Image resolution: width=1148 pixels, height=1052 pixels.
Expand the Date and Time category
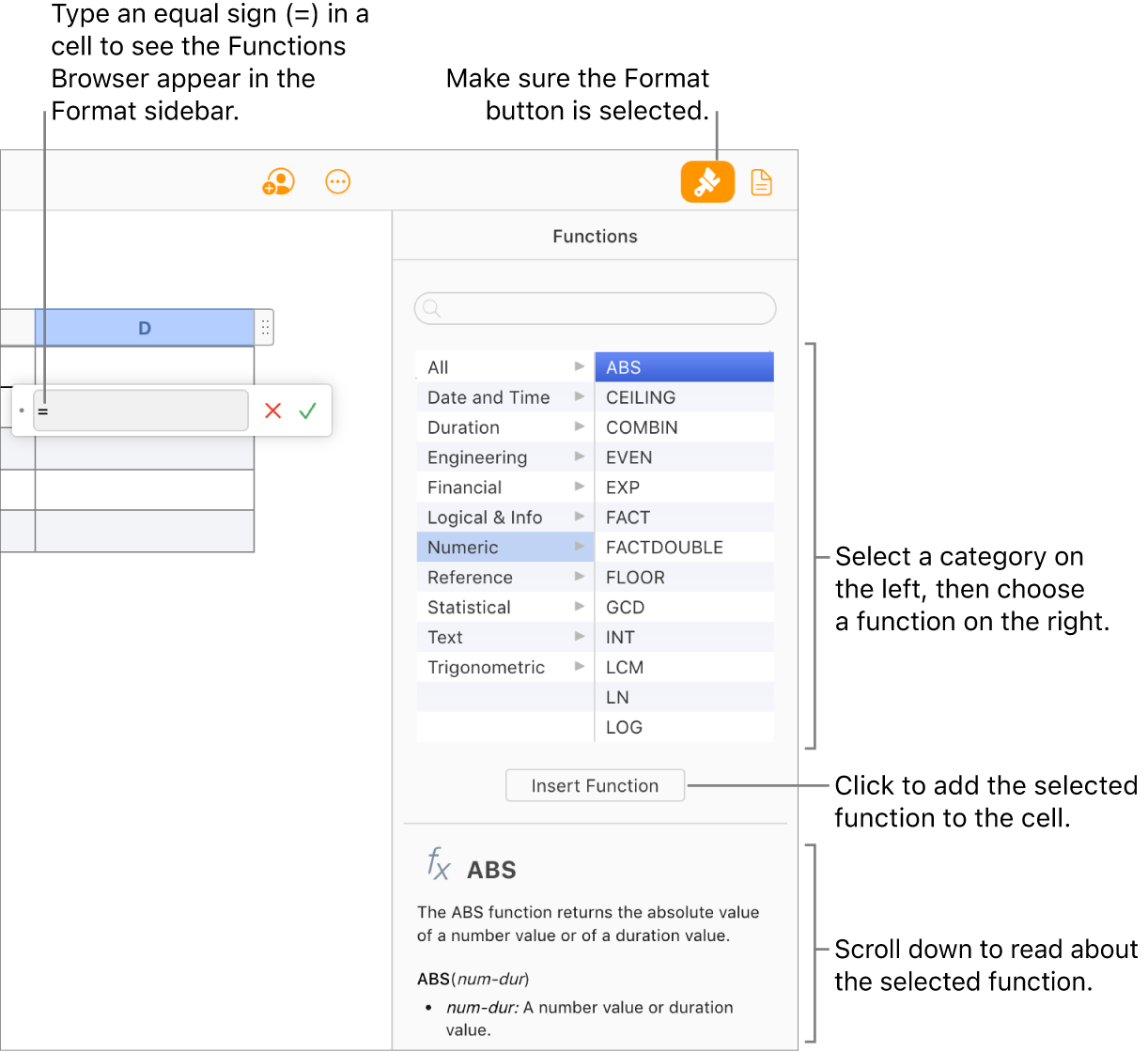click(x=488, y=396)
